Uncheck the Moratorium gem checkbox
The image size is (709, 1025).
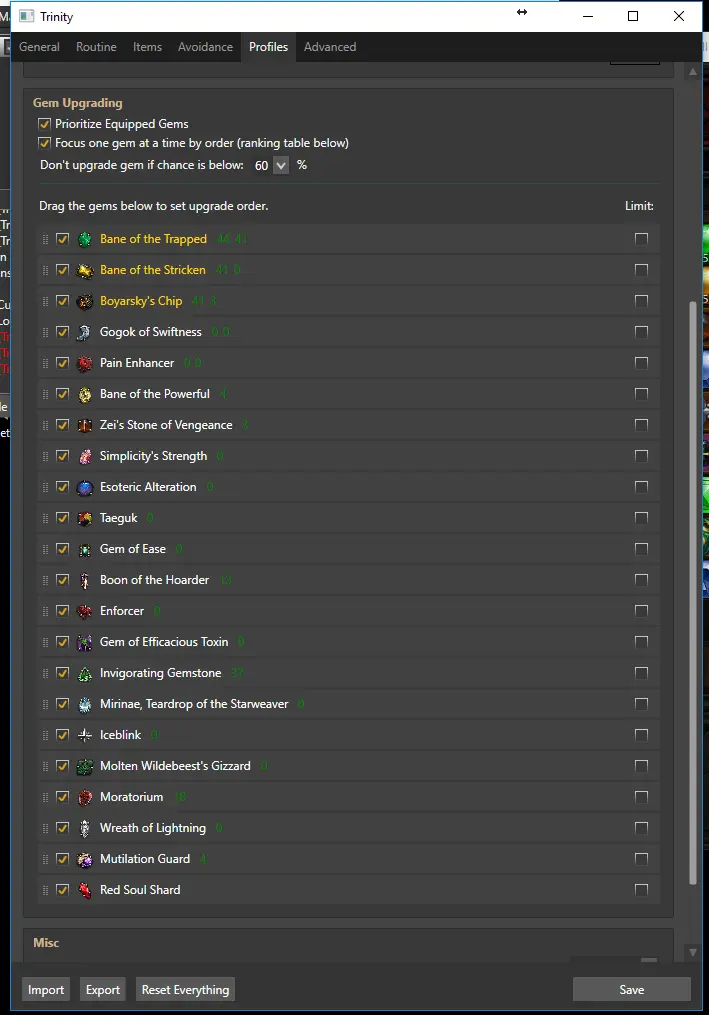[63, 797]
